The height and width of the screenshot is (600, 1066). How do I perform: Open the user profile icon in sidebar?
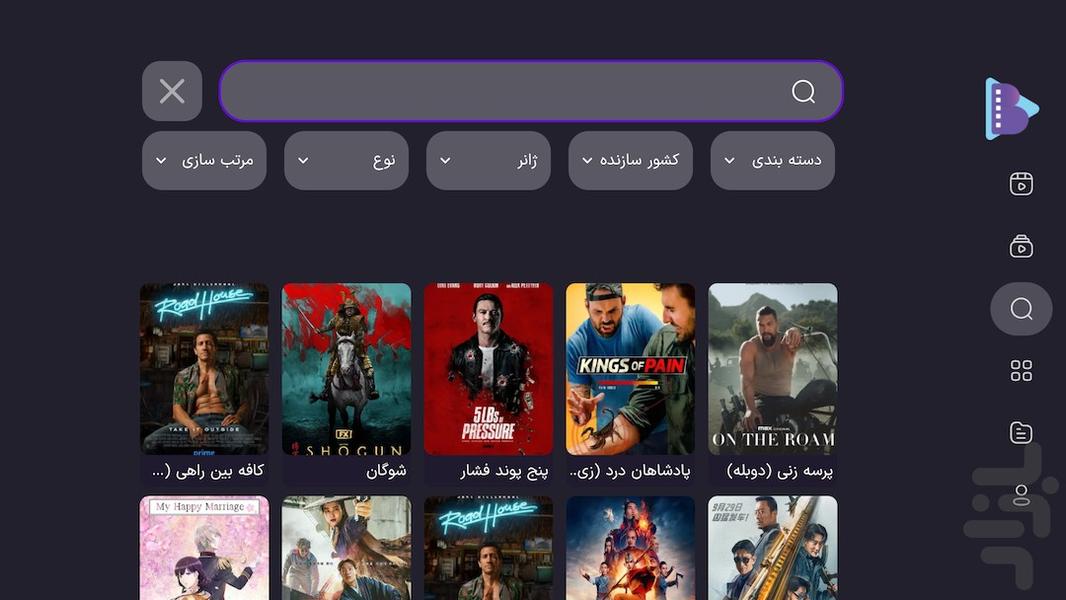1021,495
